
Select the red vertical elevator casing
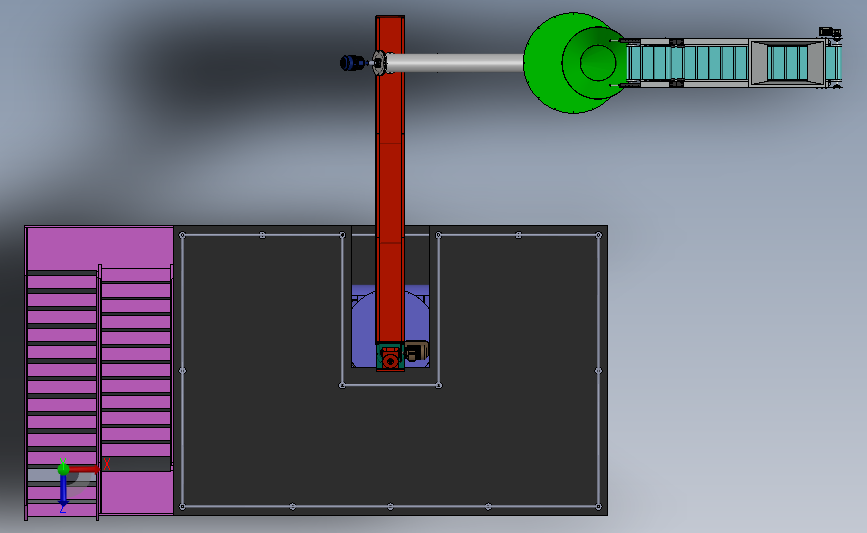point(390,180)
